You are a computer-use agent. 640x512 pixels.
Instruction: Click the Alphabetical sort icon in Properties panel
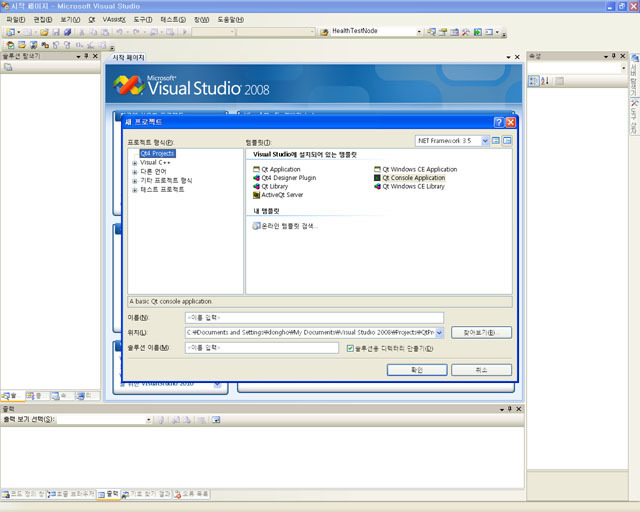click(x=545, y=81)
